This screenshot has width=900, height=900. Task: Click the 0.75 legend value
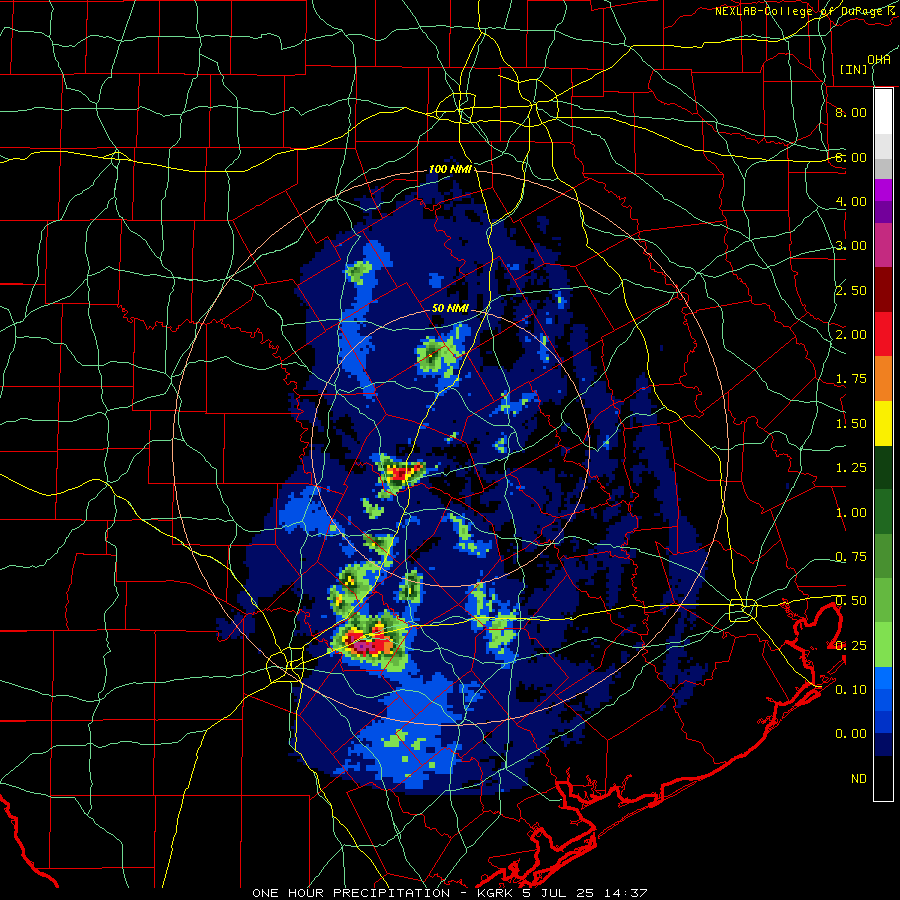[x=851, y=557]
